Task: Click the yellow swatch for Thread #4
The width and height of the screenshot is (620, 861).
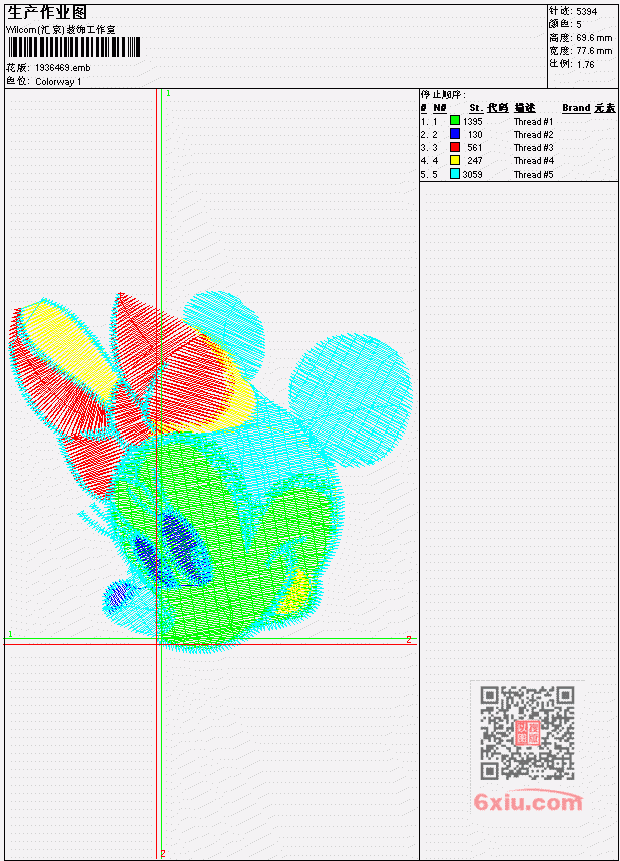Action: (x=455, y=160)
